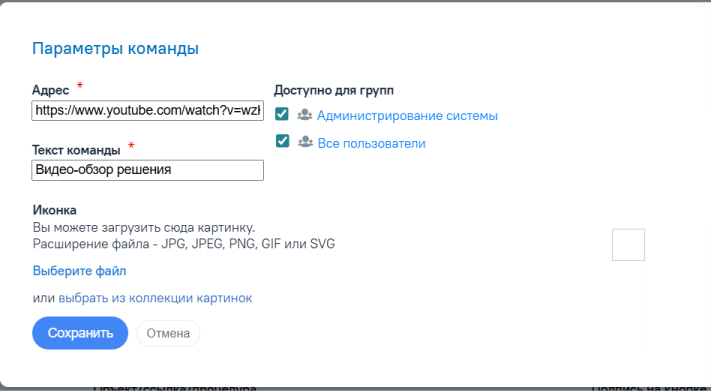This screenshot has width=711, height=392.
Task: Open the Администрирование системы group link
Action: [407, 116]
